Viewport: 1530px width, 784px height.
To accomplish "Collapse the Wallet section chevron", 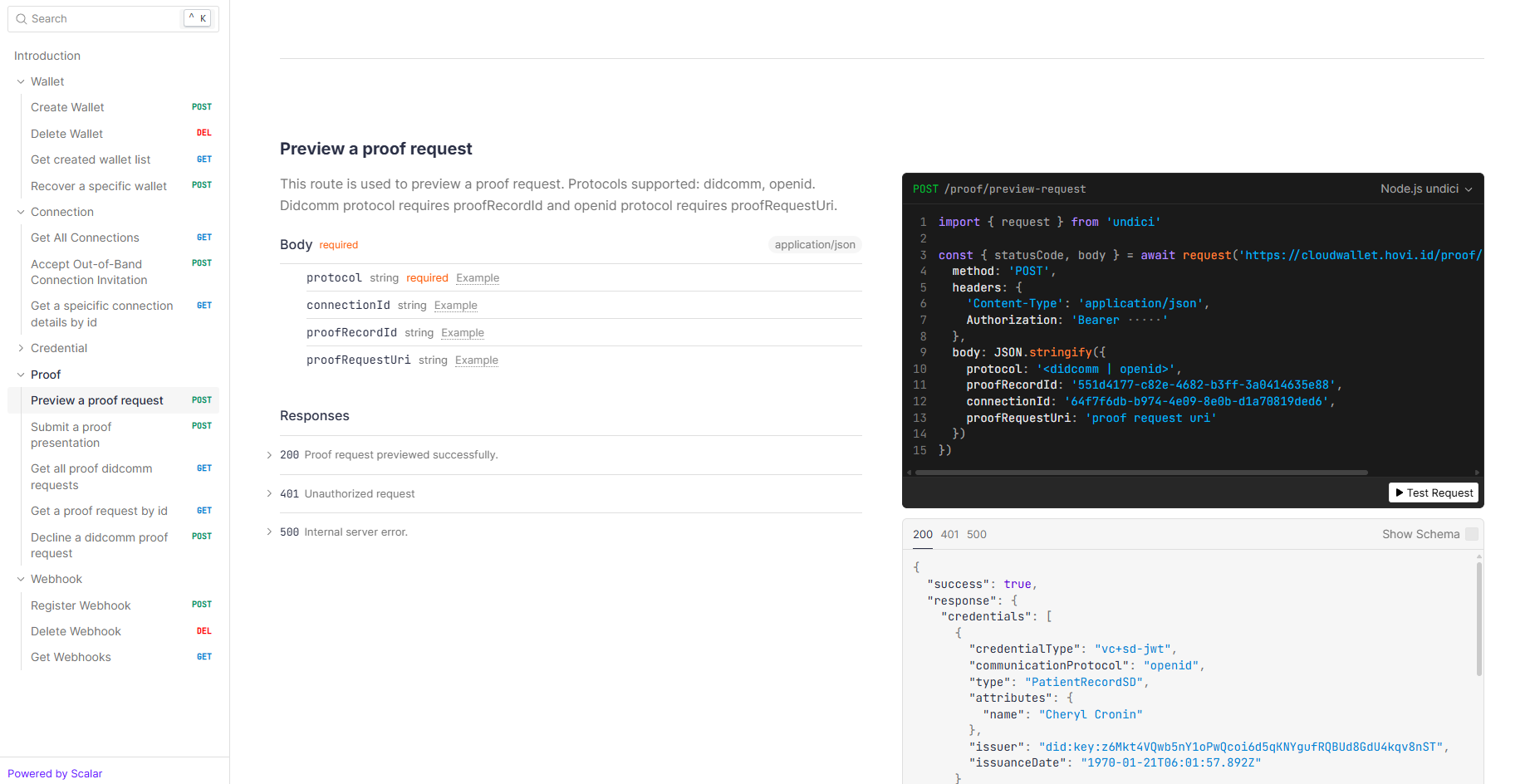I will 21,81.
